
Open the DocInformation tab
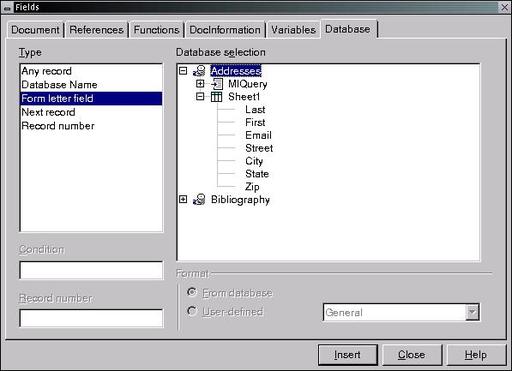pyautogui.click(x=225, y=30)
